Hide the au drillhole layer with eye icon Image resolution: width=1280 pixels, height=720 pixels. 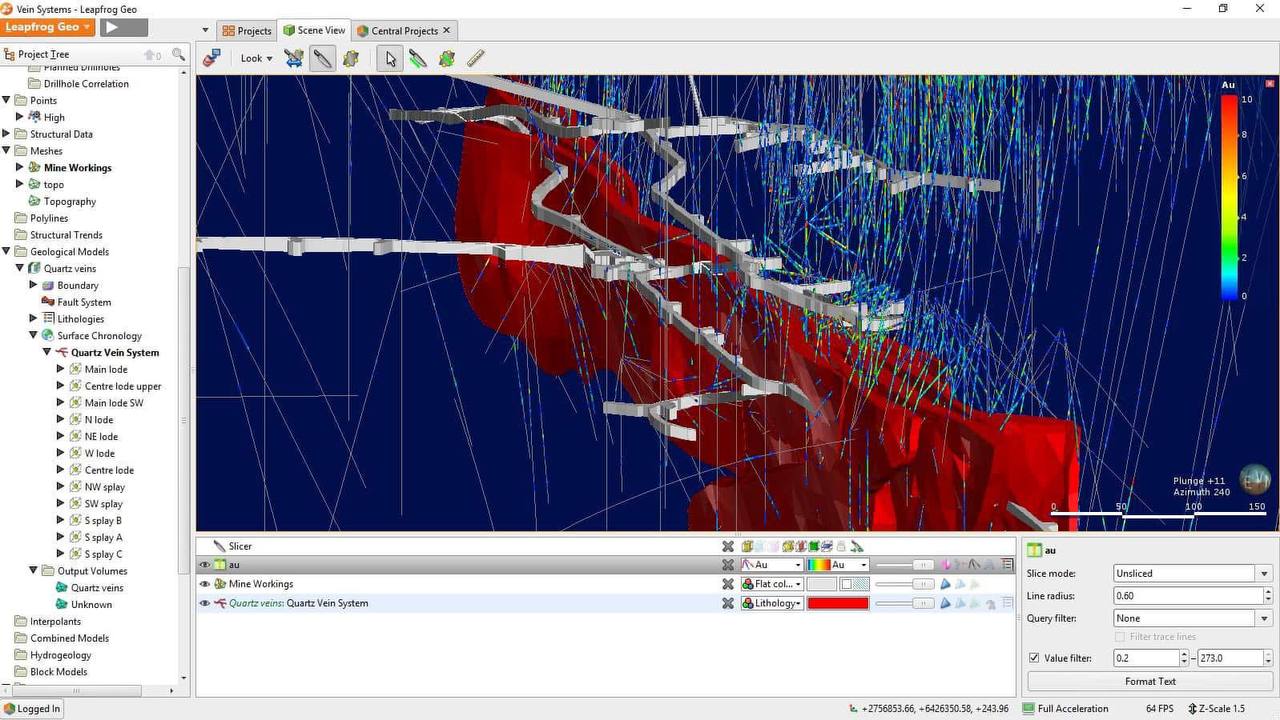click(205, 565)
